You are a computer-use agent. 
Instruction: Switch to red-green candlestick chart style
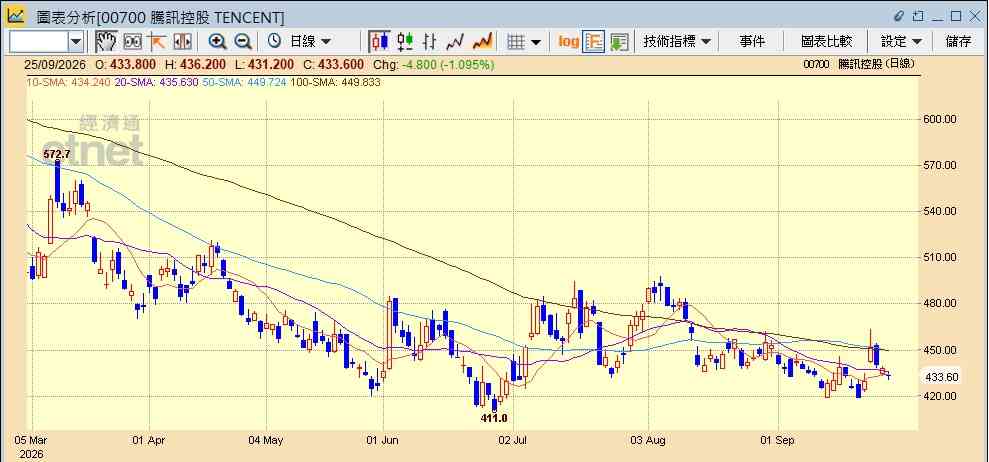pos(405,42)
